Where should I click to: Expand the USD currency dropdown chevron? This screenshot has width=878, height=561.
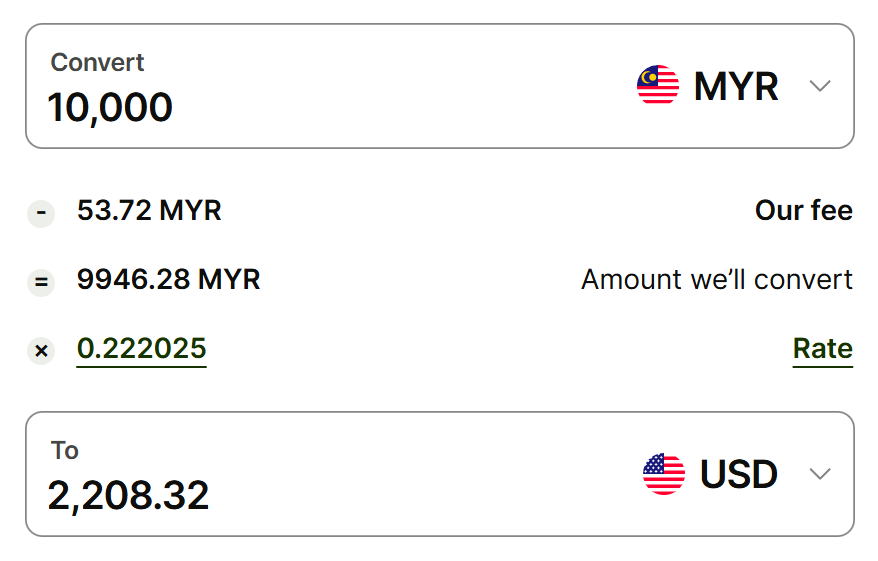(x=820, y=474)
